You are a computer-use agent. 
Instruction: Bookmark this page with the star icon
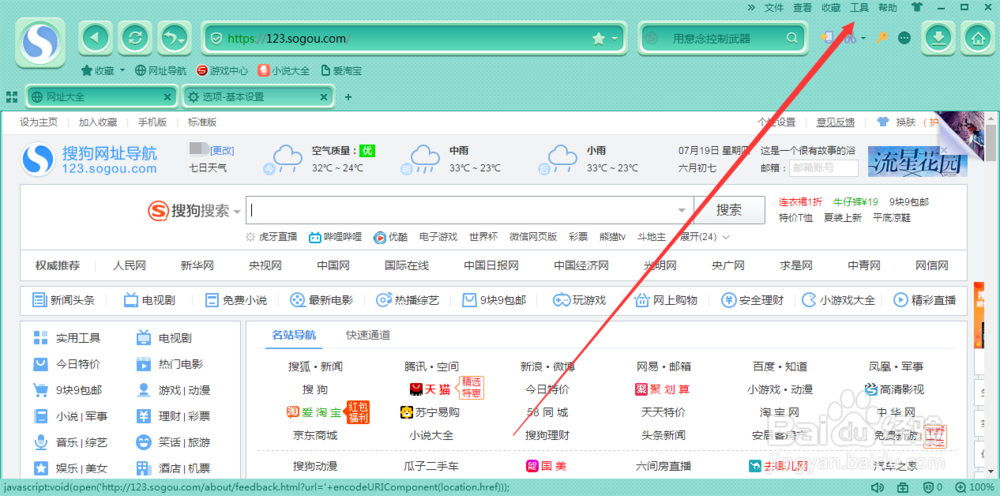[598, 39]
